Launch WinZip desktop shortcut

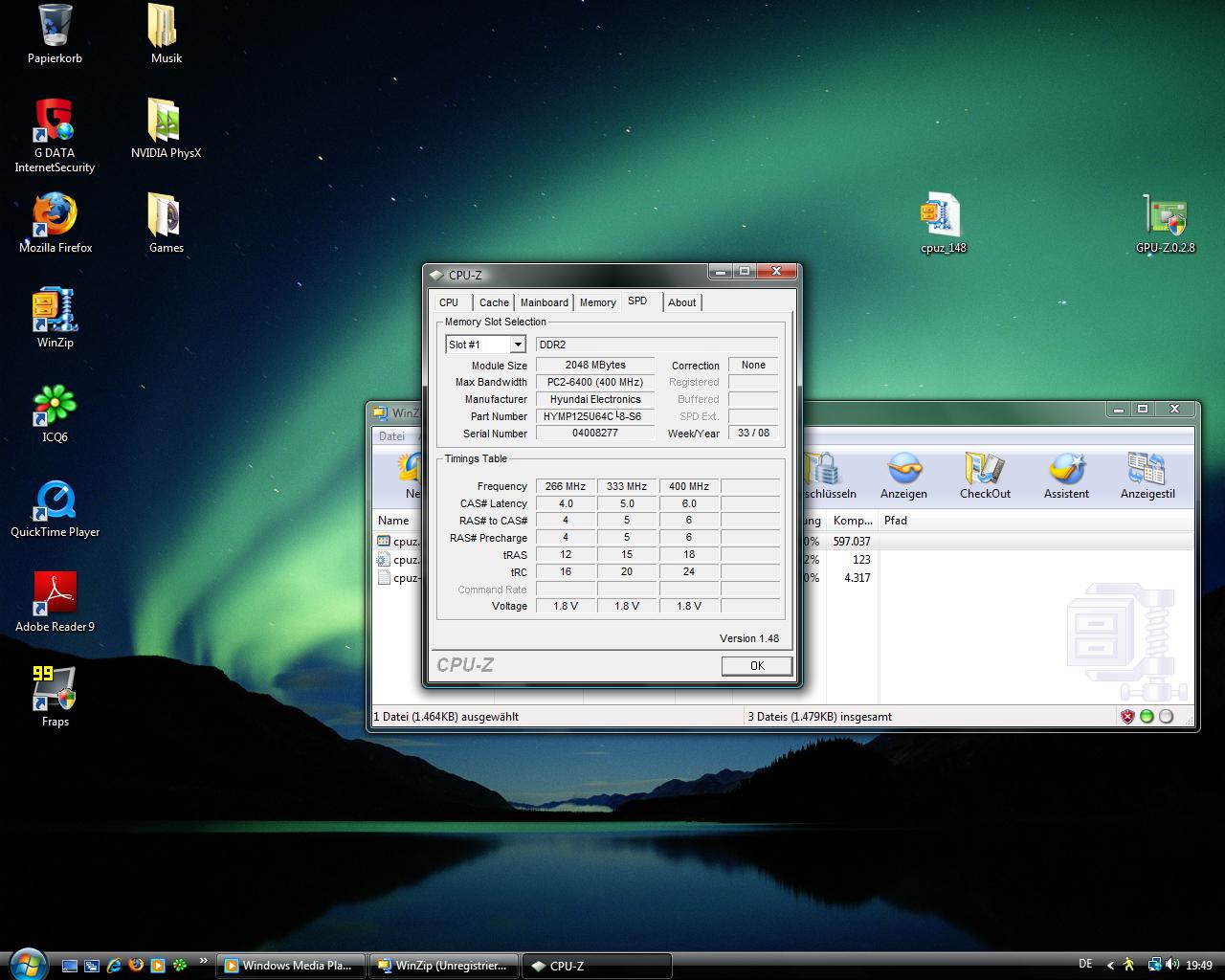click(55, 310)
